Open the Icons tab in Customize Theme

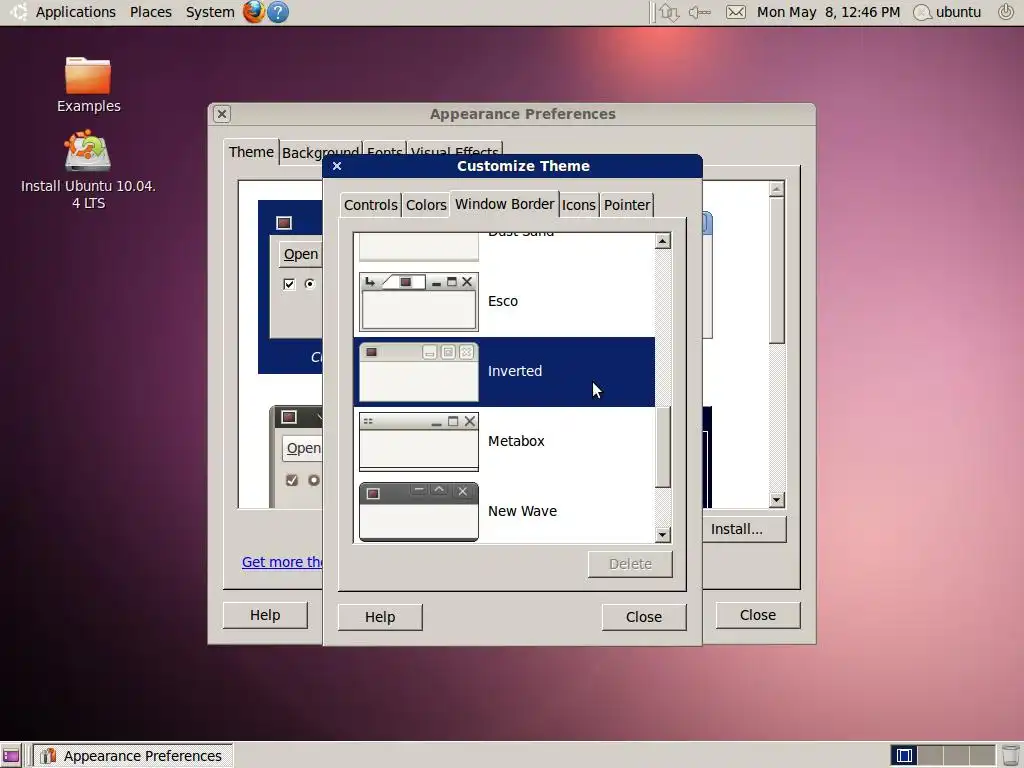click(579, 205)
